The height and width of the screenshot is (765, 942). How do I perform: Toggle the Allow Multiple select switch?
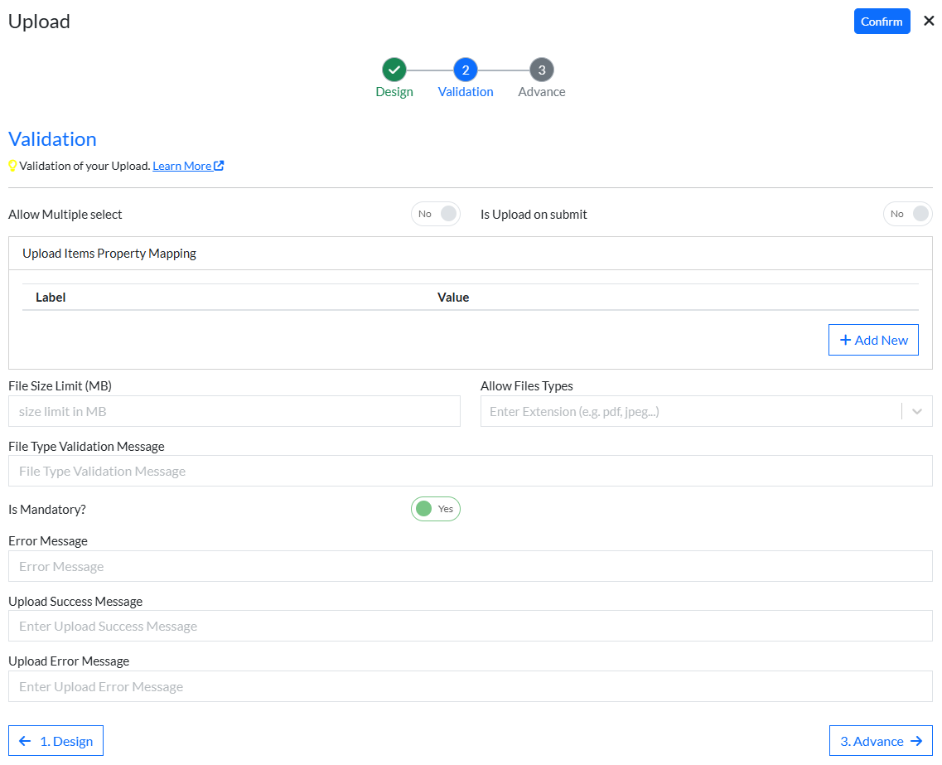click(436, 214)
